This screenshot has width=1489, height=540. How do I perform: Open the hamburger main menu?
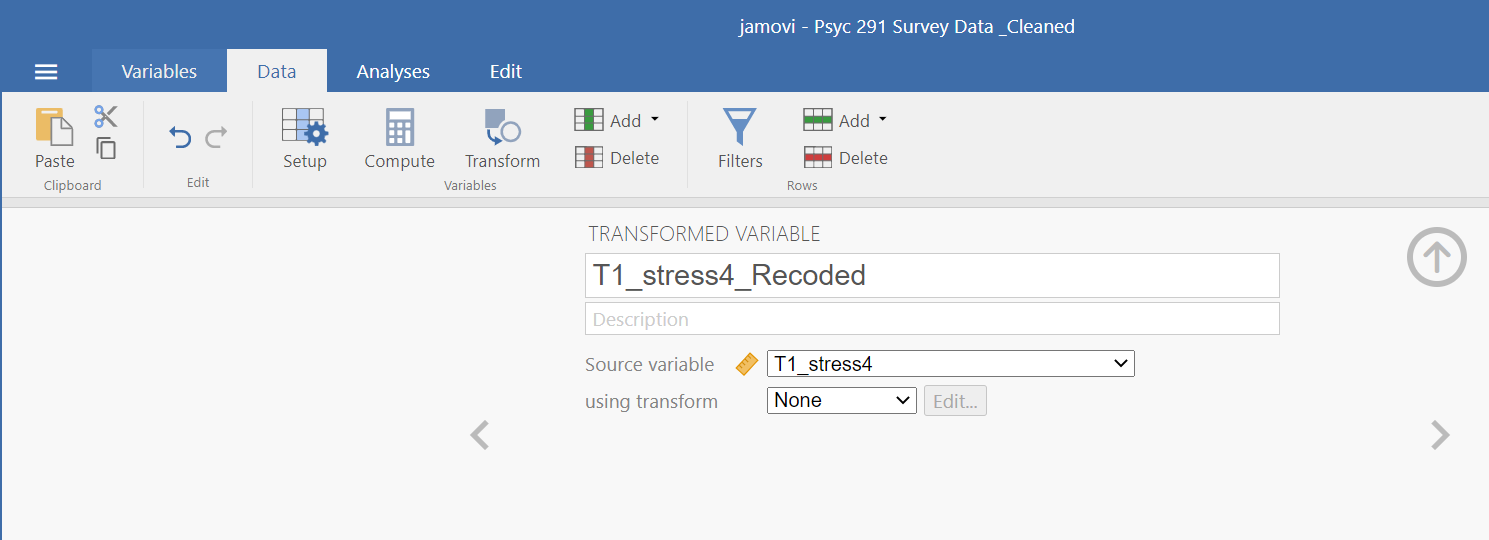pyautogui.click(x=46, y=72)
